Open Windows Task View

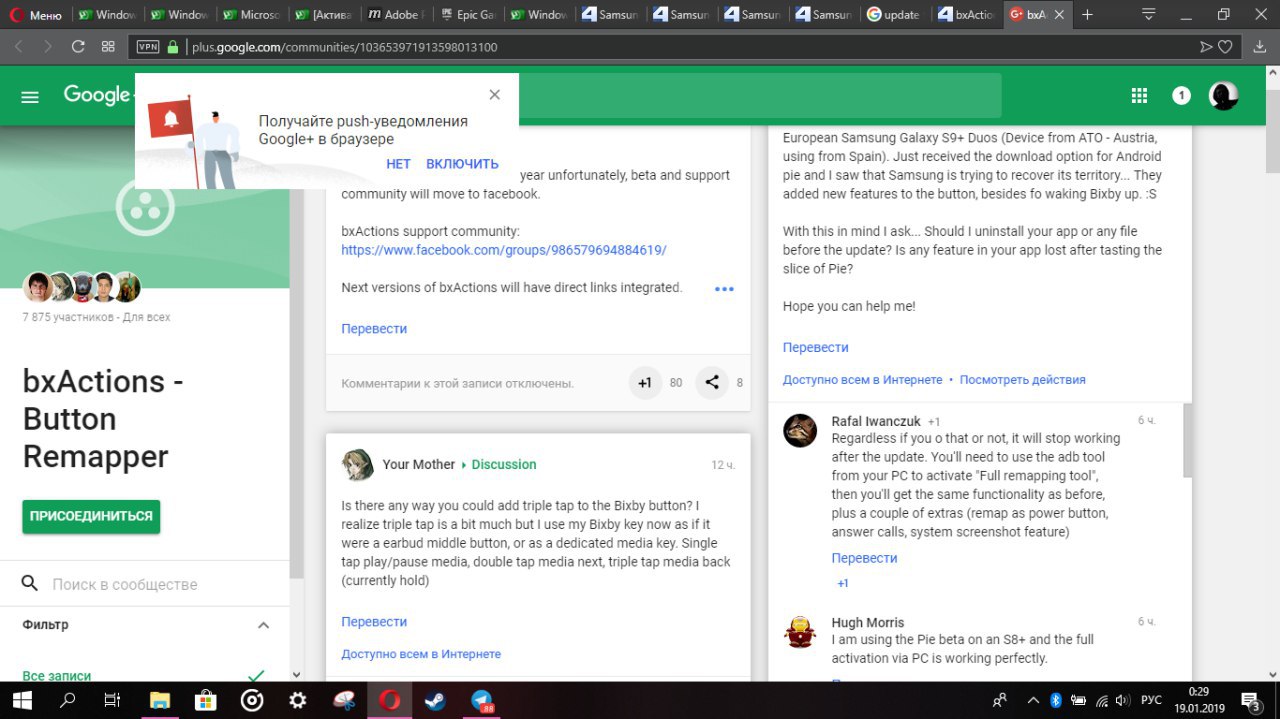coord(113,700)
